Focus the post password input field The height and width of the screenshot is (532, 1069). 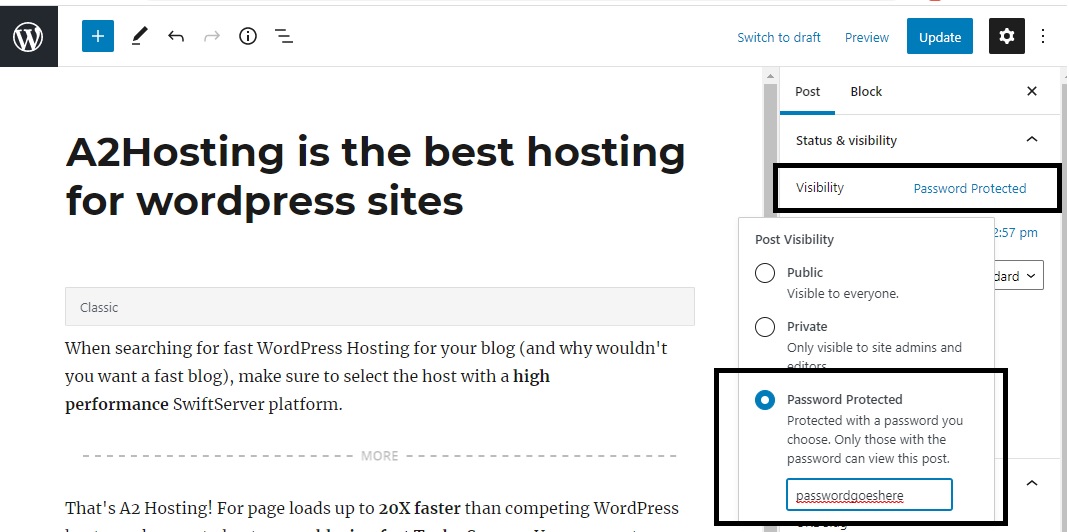[x=869, y=494]
